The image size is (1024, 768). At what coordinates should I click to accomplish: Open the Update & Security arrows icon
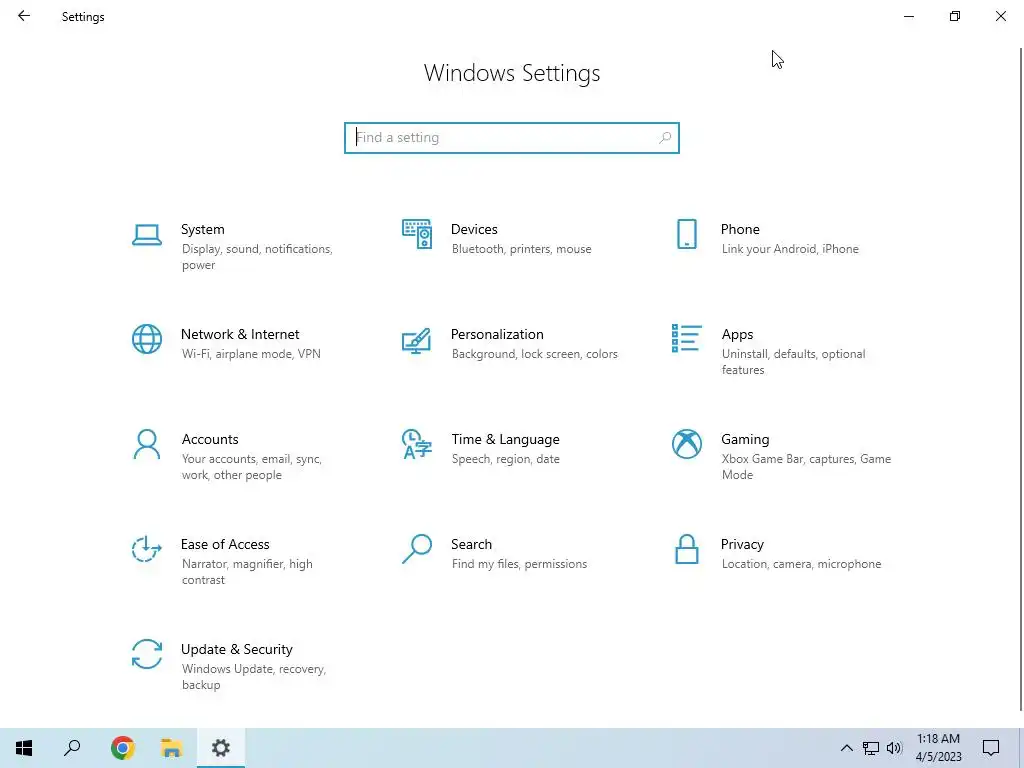147,654
